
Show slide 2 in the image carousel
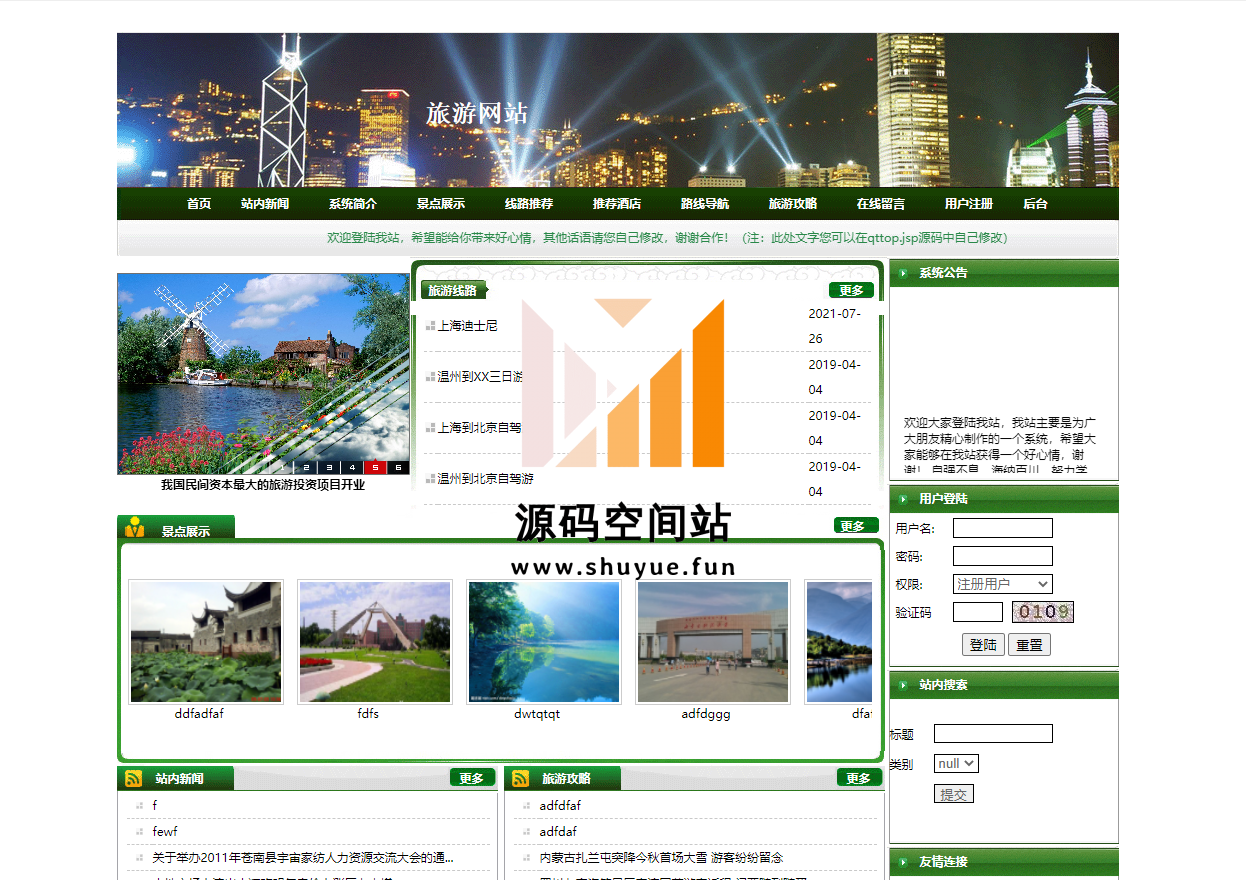point(305,467)
